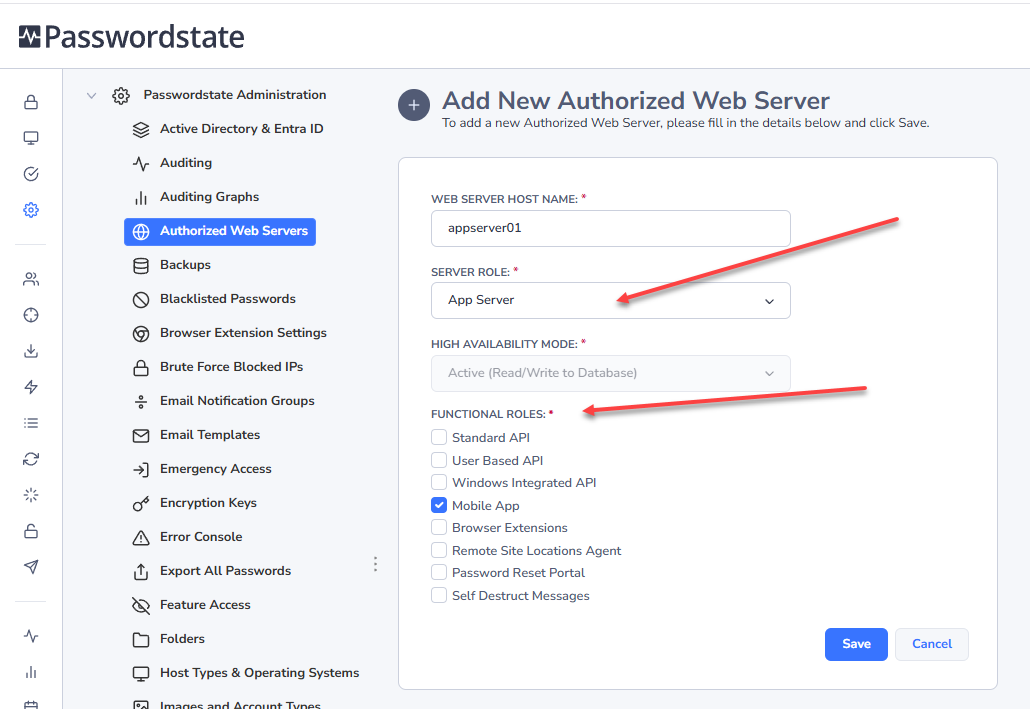Tick Remote Site Locations Agent checkbox
1030x709 pixels.
pyautogui.click(x=439, y=550)
